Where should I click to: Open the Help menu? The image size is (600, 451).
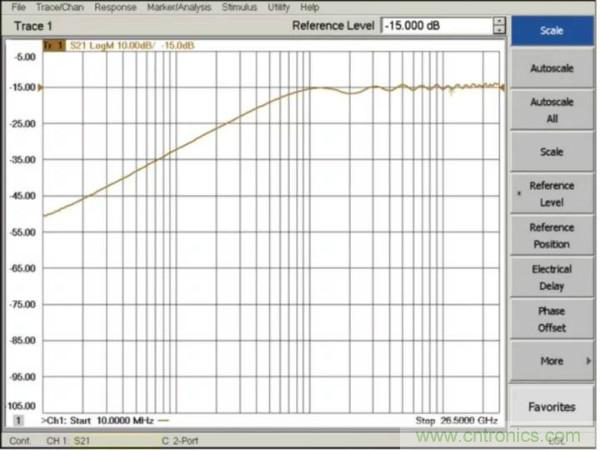[x=310, y=7]
